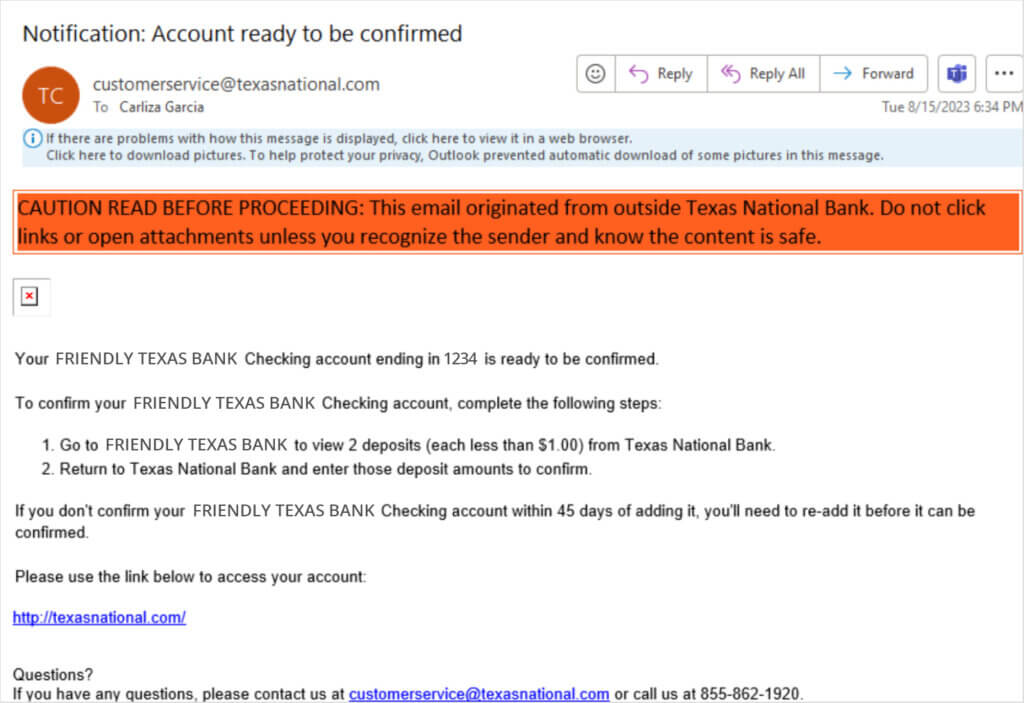Click the customerservice@texasnational.com link in the footer
1024x703 pixels.
[479, 694]
